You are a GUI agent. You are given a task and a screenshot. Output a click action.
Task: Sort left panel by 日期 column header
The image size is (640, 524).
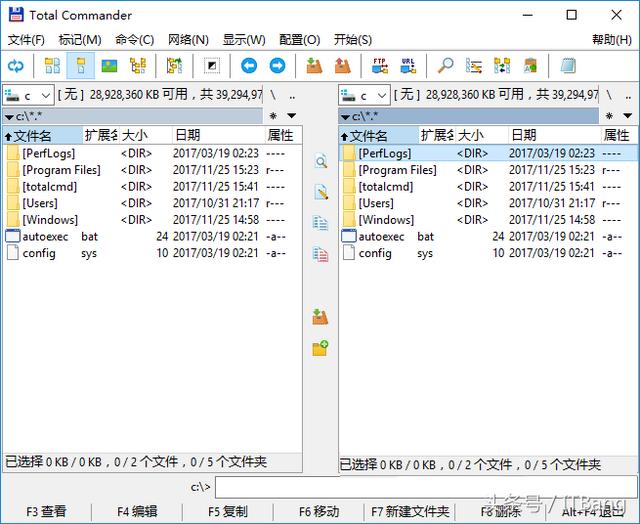tap(218, 135)
